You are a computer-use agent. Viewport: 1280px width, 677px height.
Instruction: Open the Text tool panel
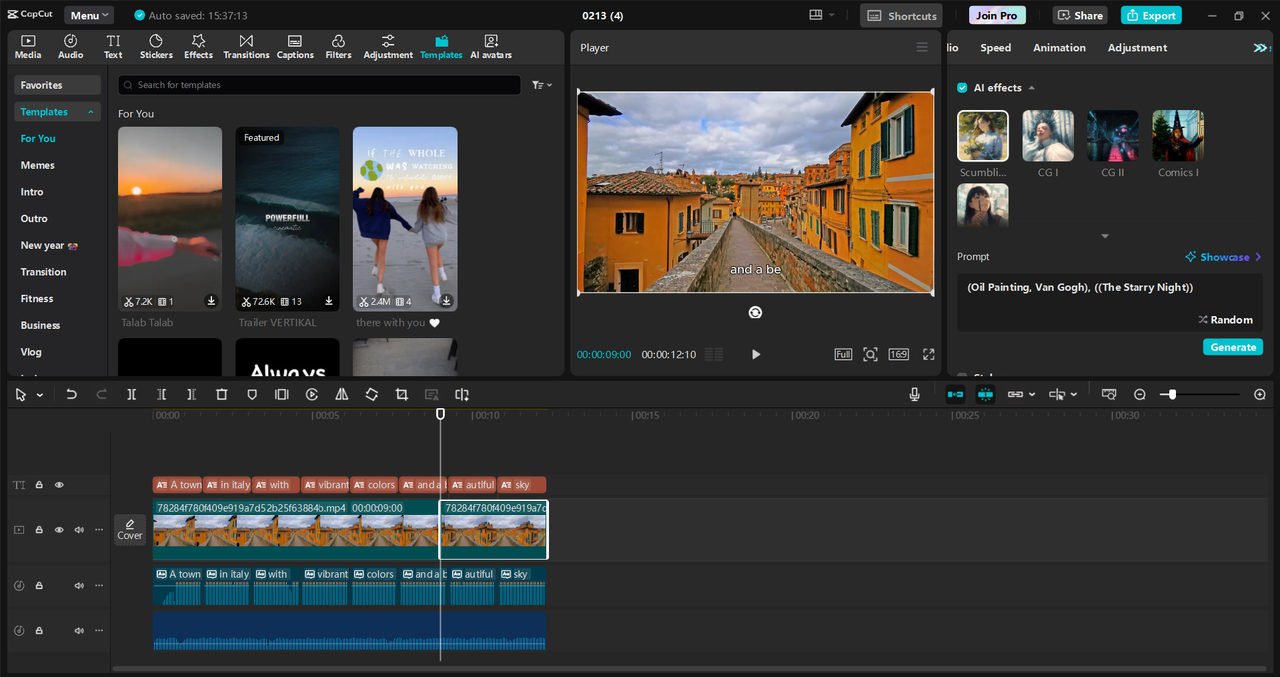tap(113, 47)
